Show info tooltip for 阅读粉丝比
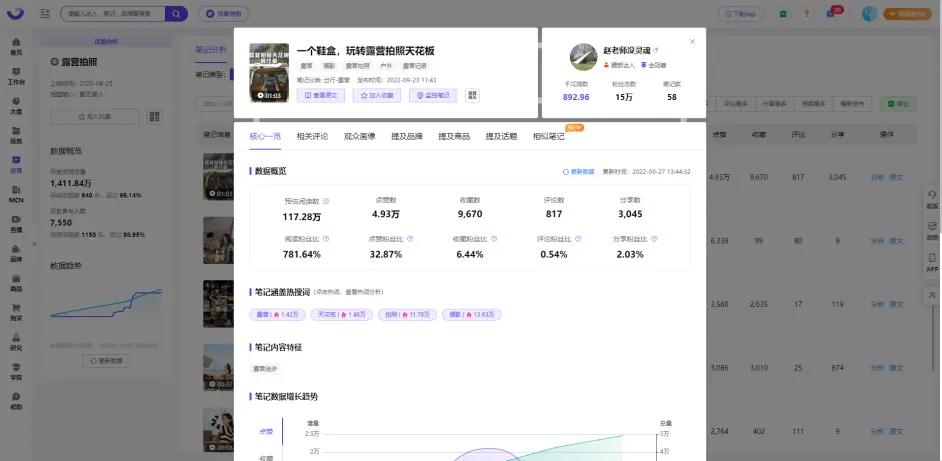Viewport: 942px width, 461px height. click(326, 239)
